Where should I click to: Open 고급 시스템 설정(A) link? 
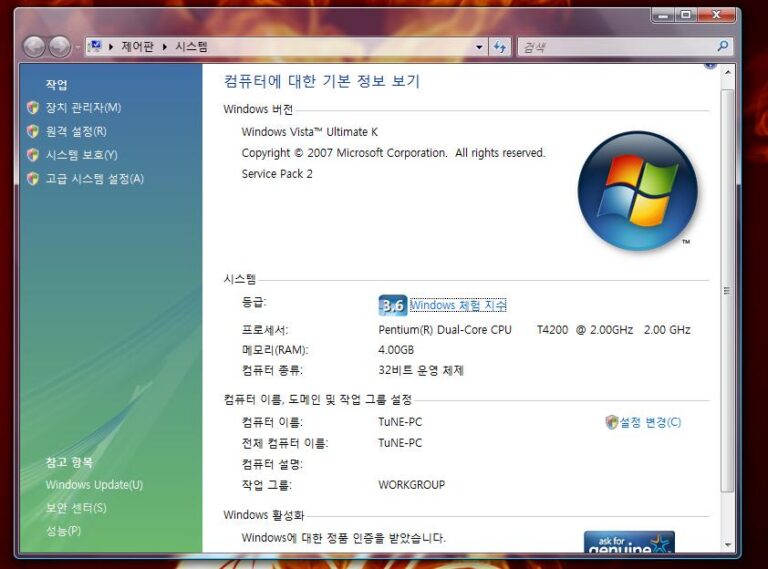(x=95, y=178)
